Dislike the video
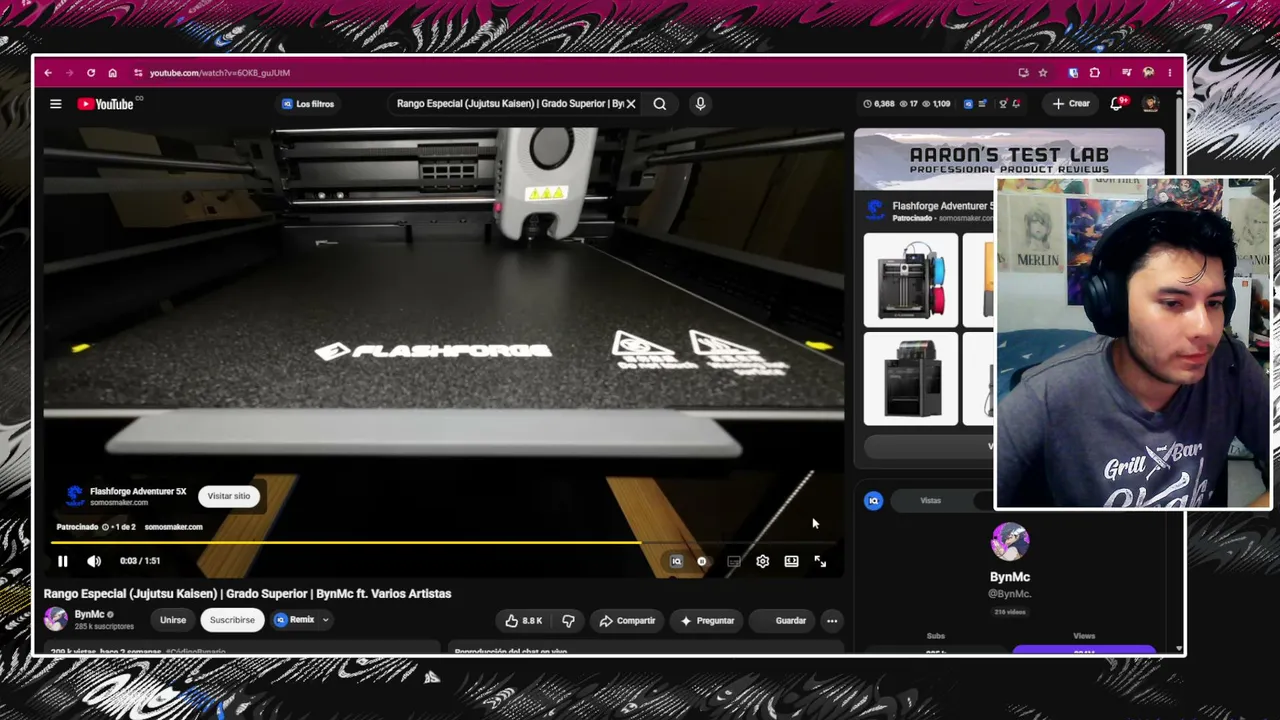 [568, 621]
